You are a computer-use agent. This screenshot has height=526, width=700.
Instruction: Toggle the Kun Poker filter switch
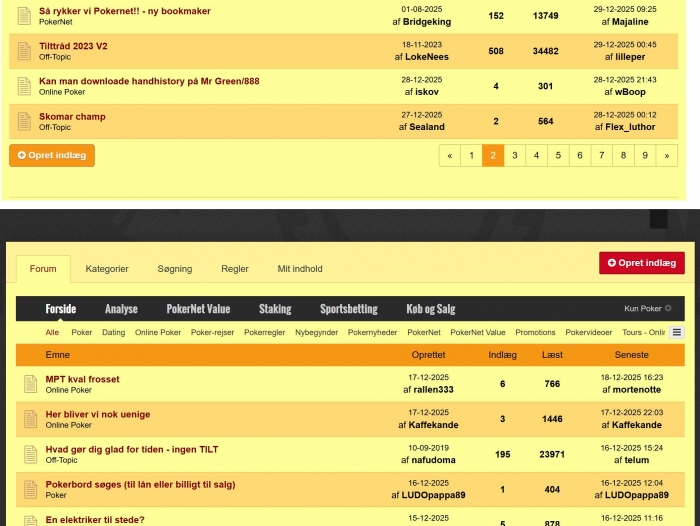[668, 309]
